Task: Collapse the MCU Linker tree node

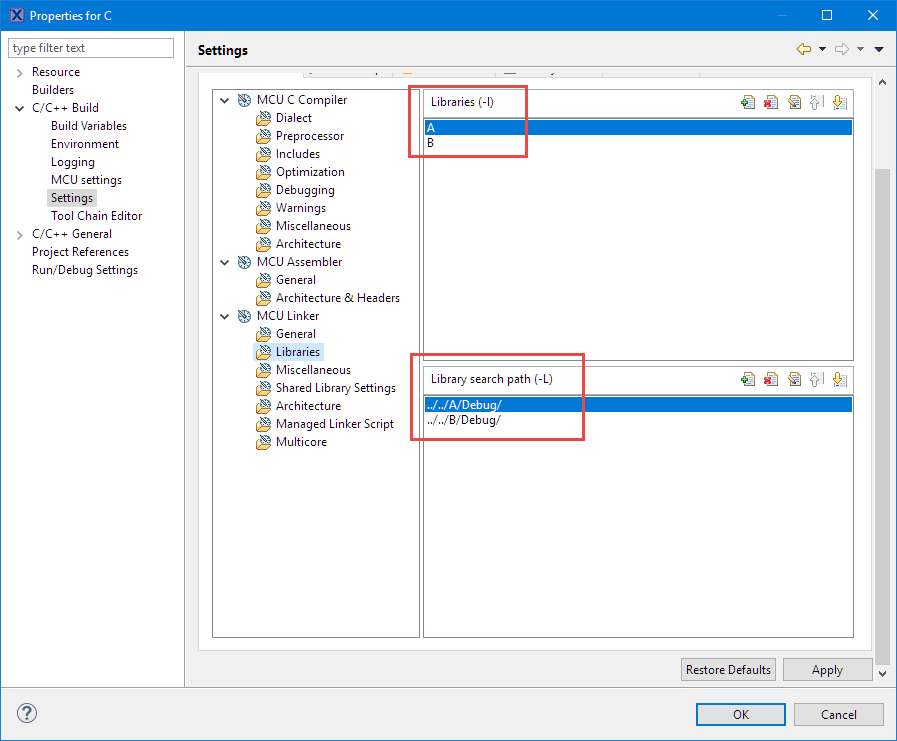Action: 225,316
